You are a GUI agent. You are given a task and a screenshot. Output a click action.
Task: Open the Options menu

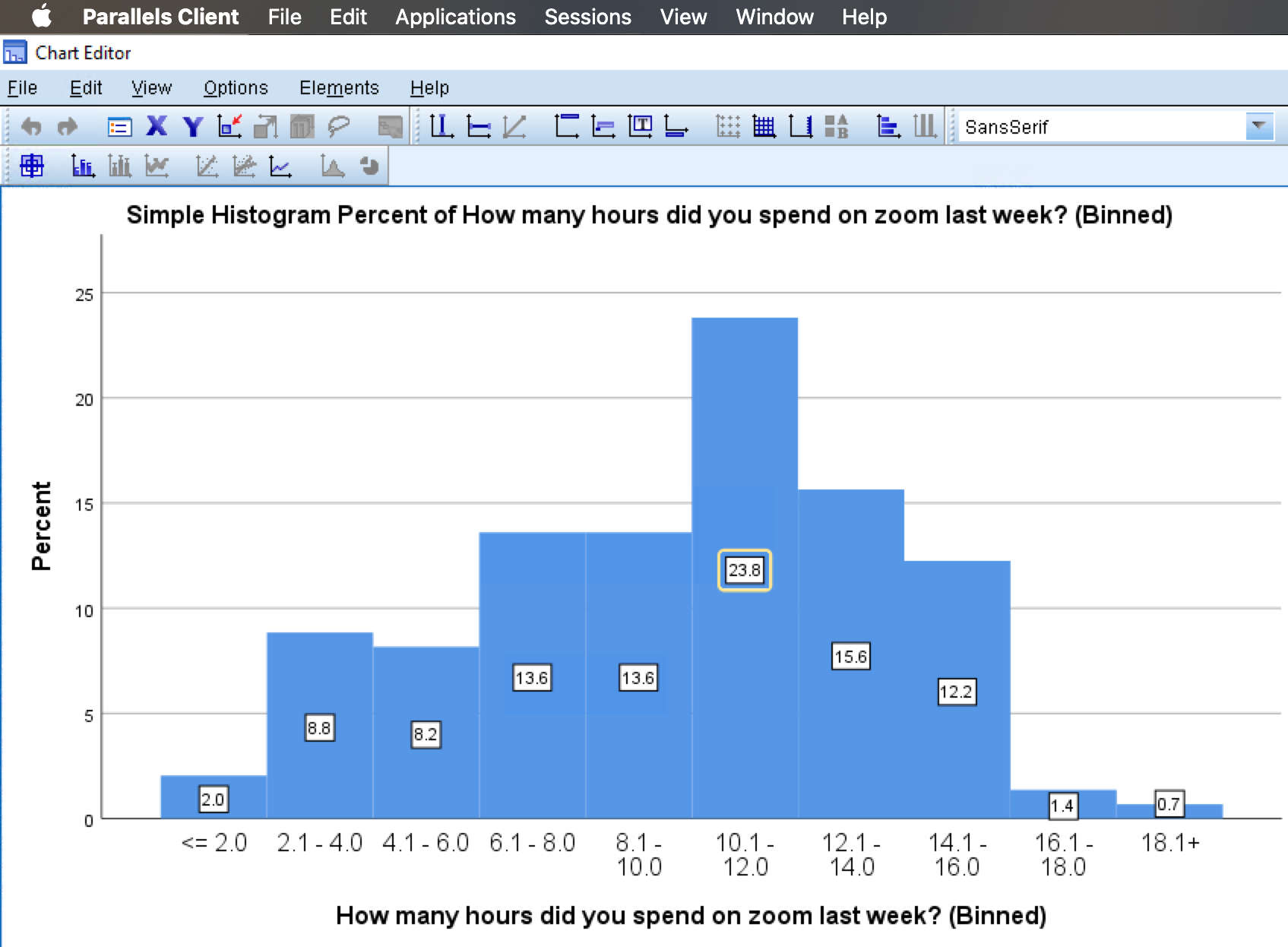coord(236,88)
